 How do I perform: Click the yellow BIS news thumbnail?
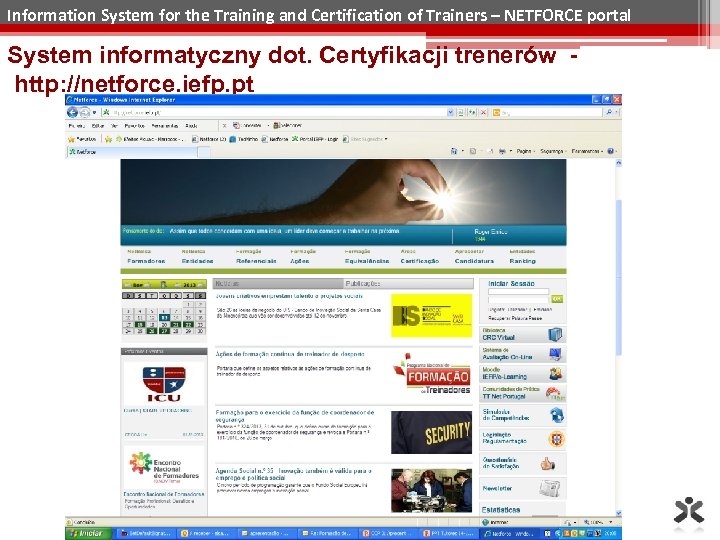coord(432,315)
